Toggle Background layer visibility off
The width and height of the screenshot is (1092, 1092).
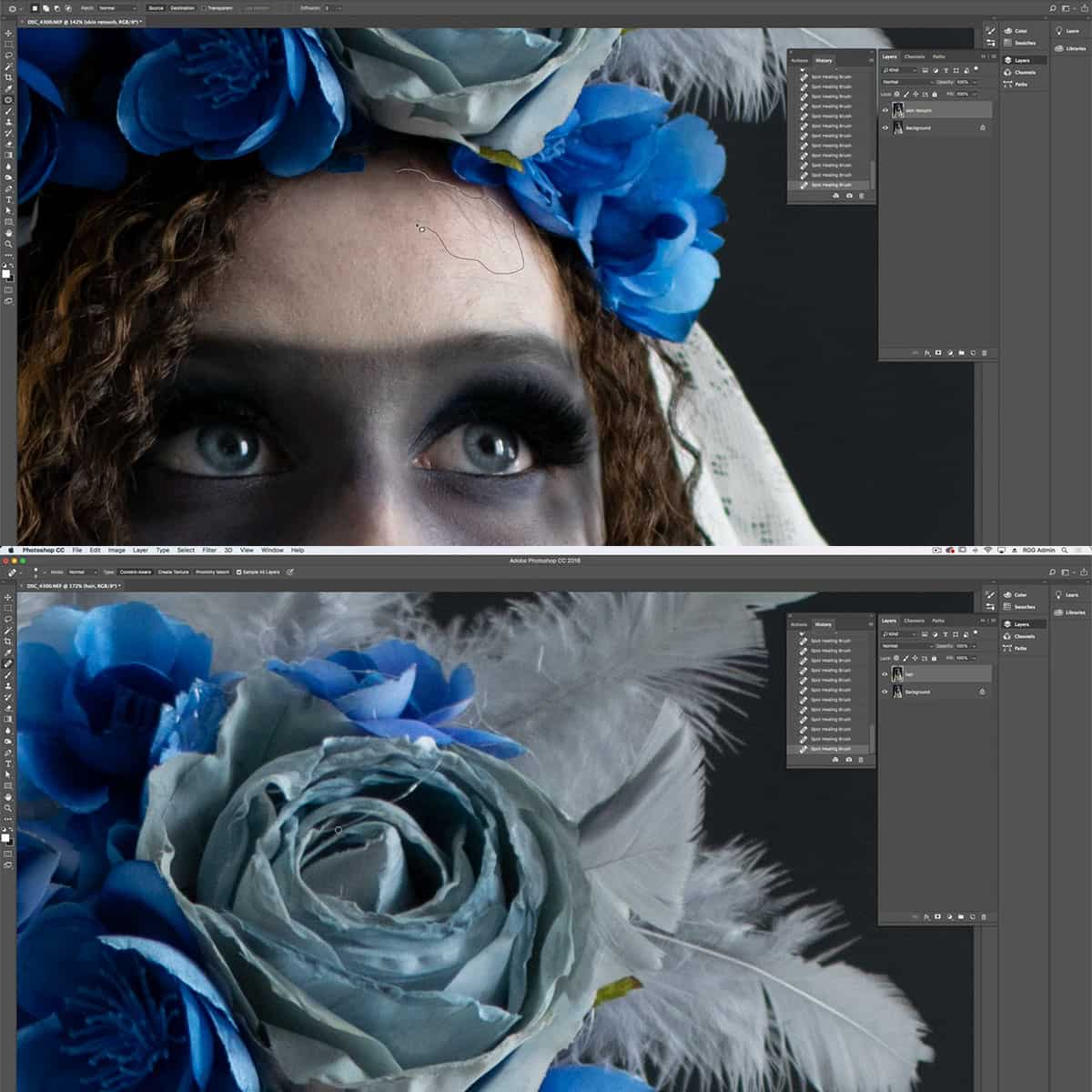(885, 127)
